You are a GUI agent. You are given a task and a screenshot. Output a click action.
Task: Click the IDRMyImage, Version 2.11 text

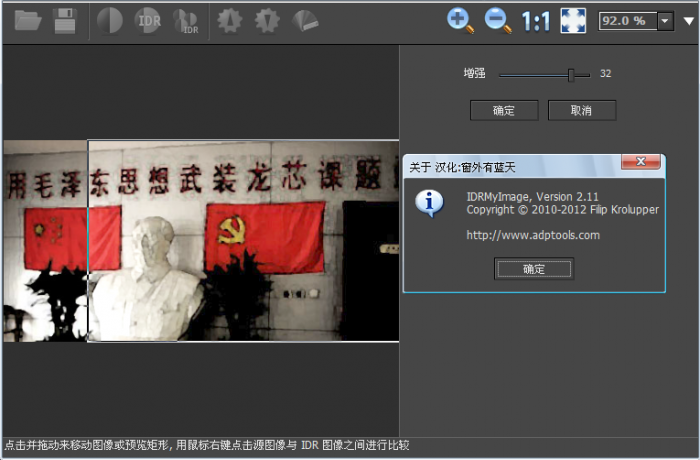coord(532,197)
